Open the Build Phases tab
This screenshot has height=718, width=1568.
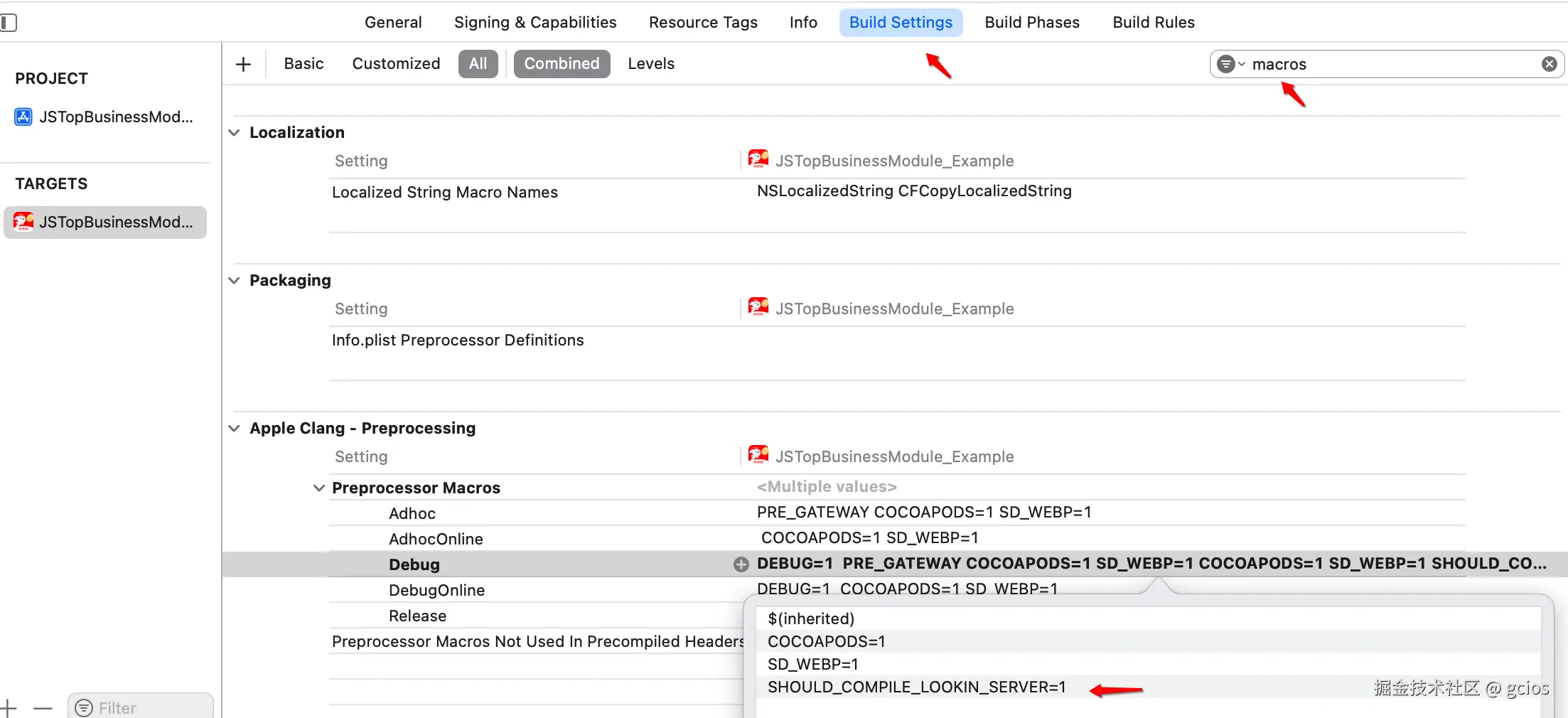point(1032,22)
